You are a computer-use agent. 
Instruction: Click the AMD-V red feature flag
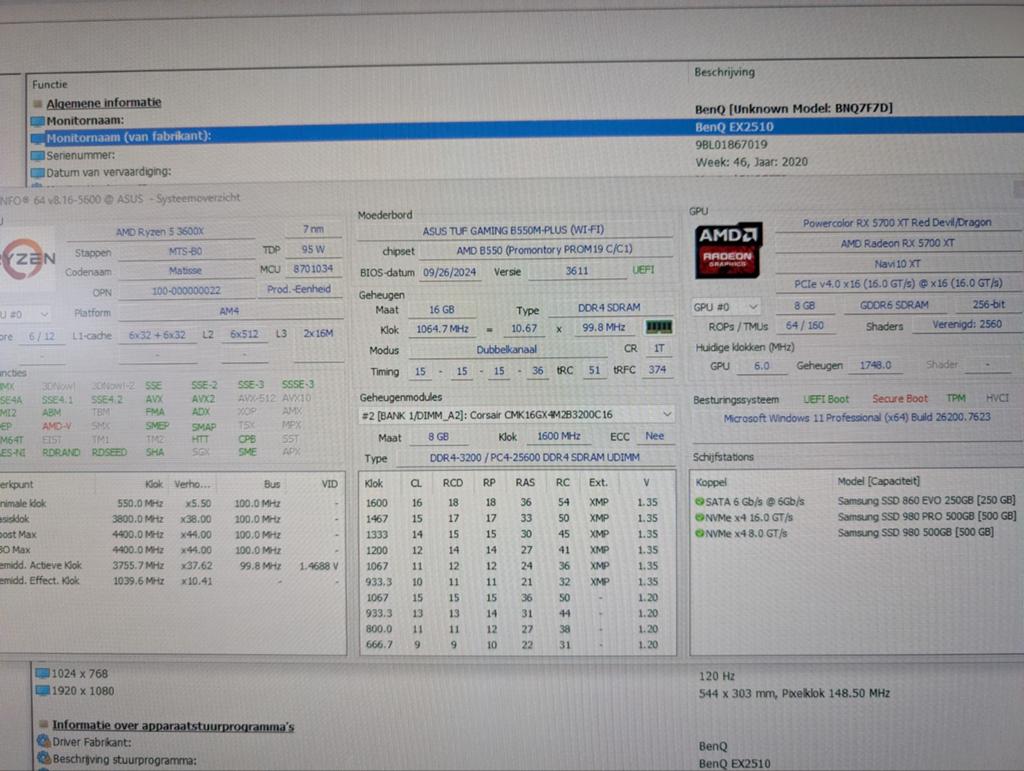pos(57,426)
